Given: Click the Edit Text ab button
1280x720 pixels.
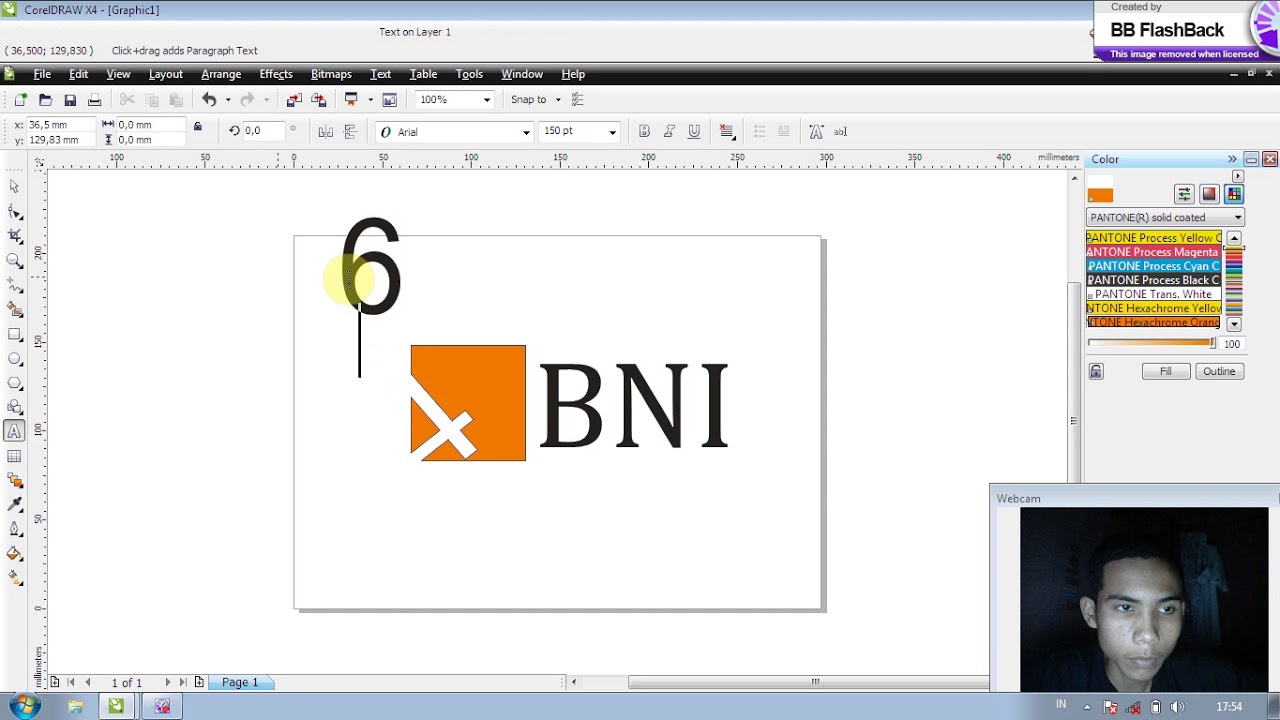Looking at the screenshot, I should tap(840, 131).
